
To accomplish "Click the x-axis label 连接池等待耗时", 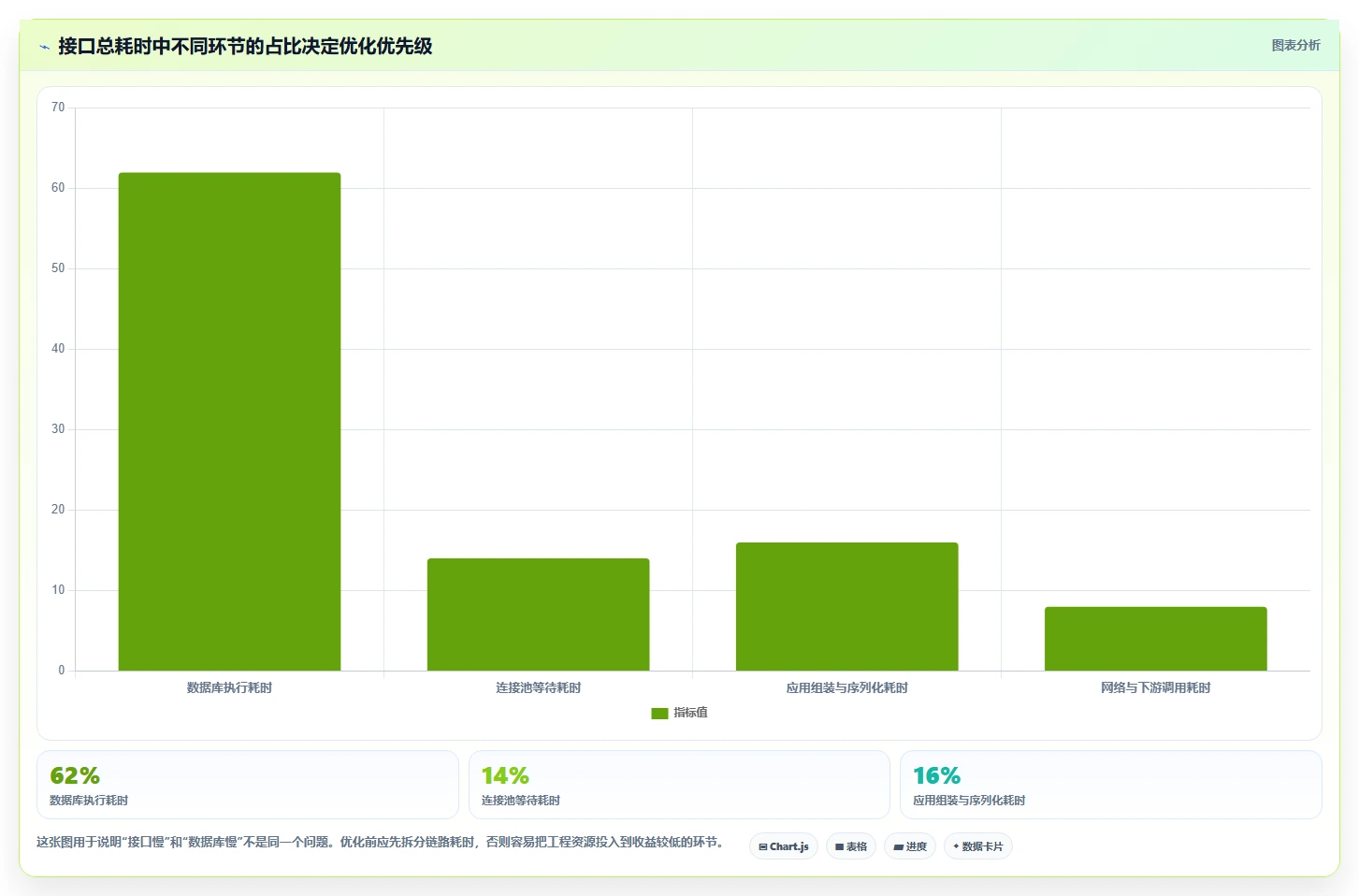I will [538, 687].
